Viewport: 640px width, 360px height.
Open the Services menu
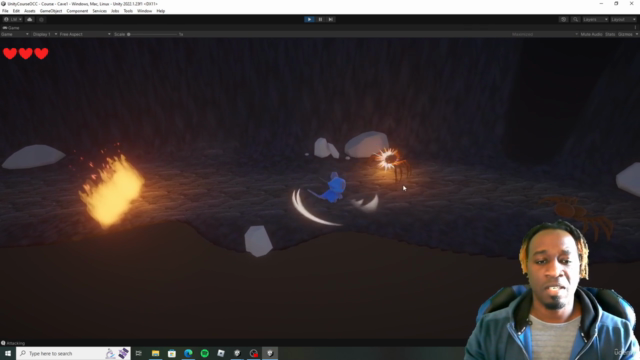click(x=99, y=11)
